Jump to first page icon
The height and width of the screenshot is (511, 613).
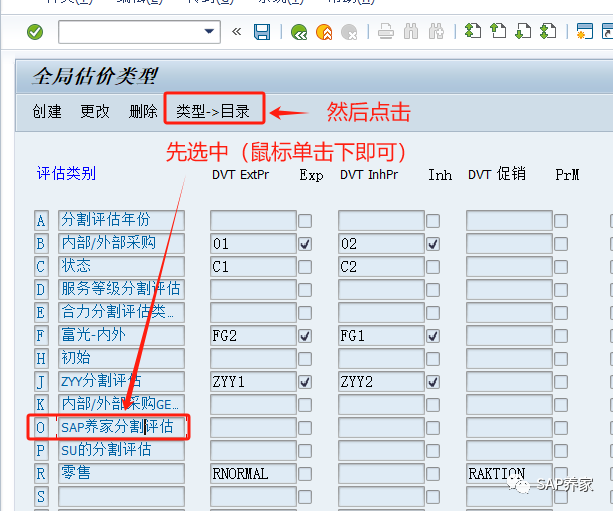(473, 30)
